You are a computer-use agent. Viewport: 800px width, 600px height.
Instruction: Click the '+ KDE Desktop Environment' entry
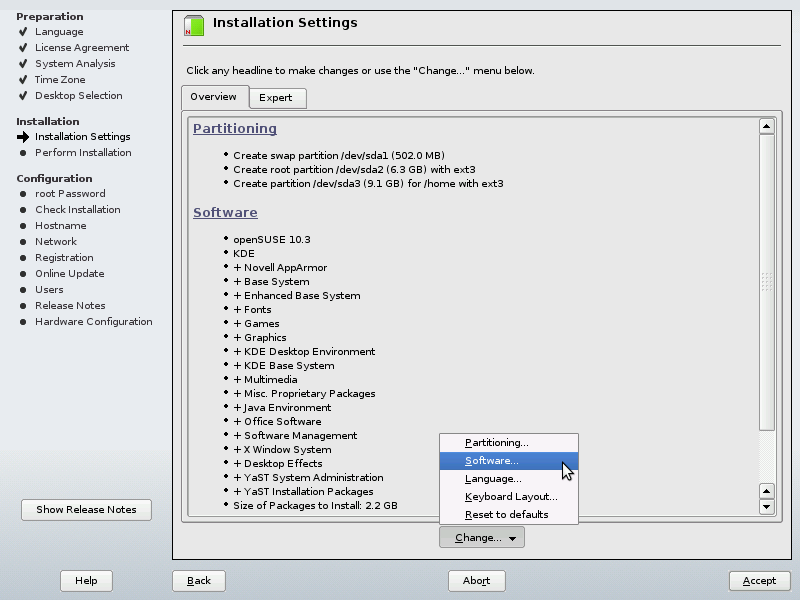[x=304, y=352]
